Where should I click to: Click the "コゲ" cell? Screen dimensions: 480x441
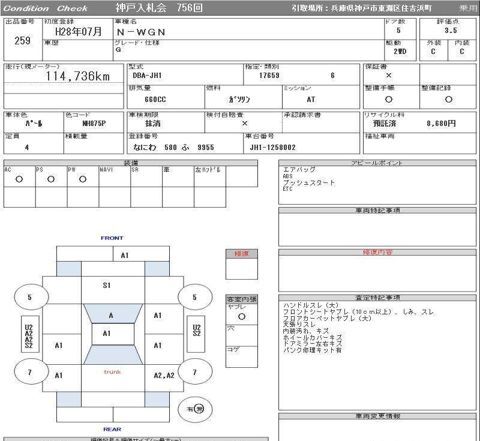tap(241, 357)
